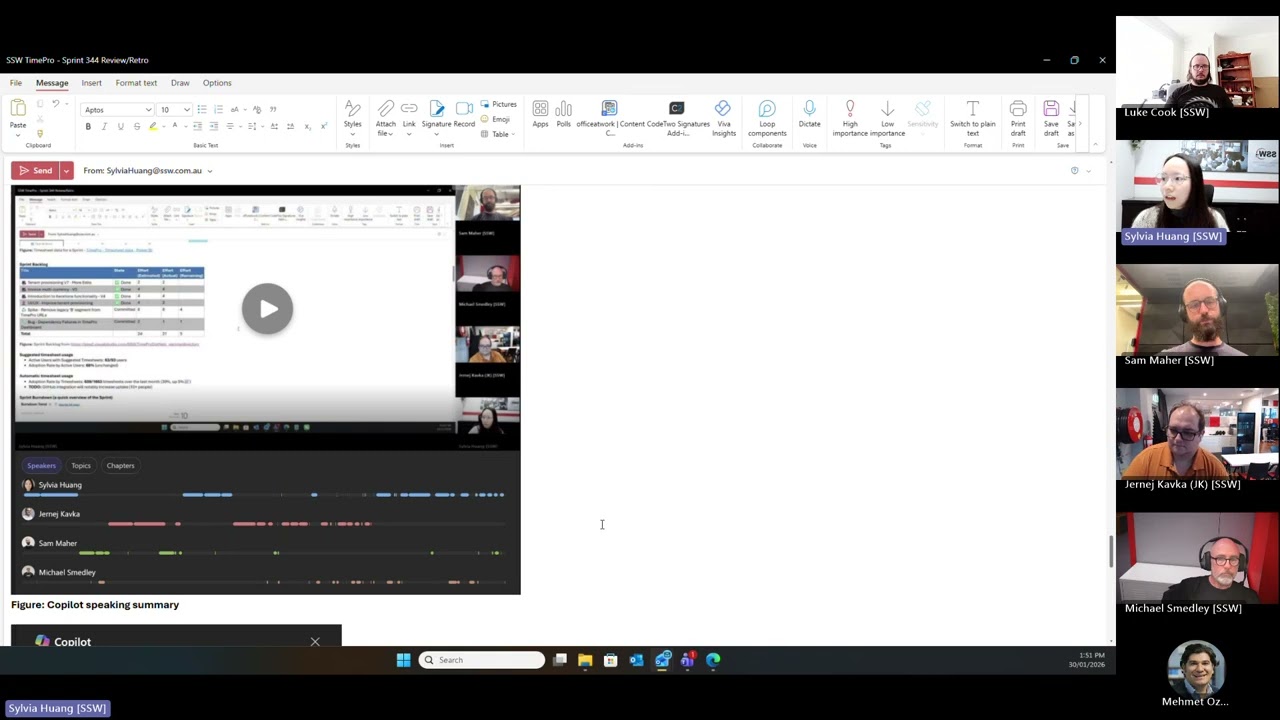Screen dimensions: 1280x720
Task: Insert a Link
Action: pos(409,115)
